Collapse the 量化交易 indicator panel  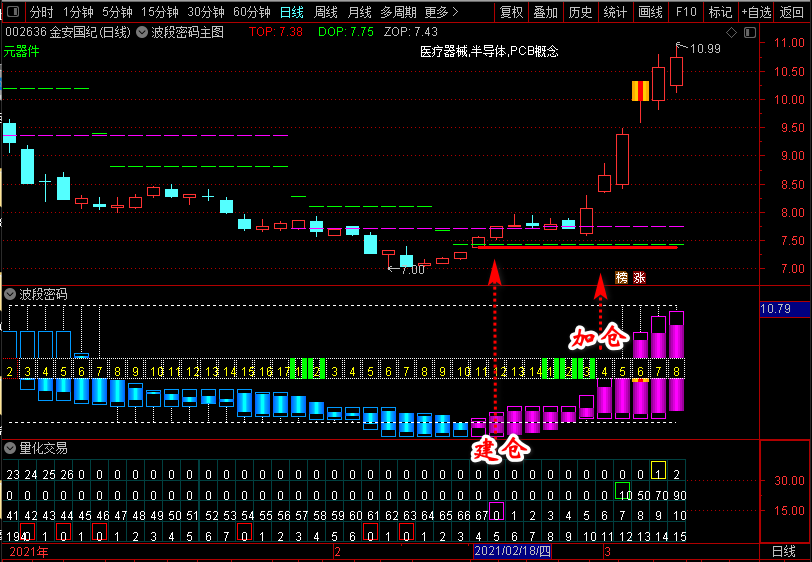pos(10,448)
